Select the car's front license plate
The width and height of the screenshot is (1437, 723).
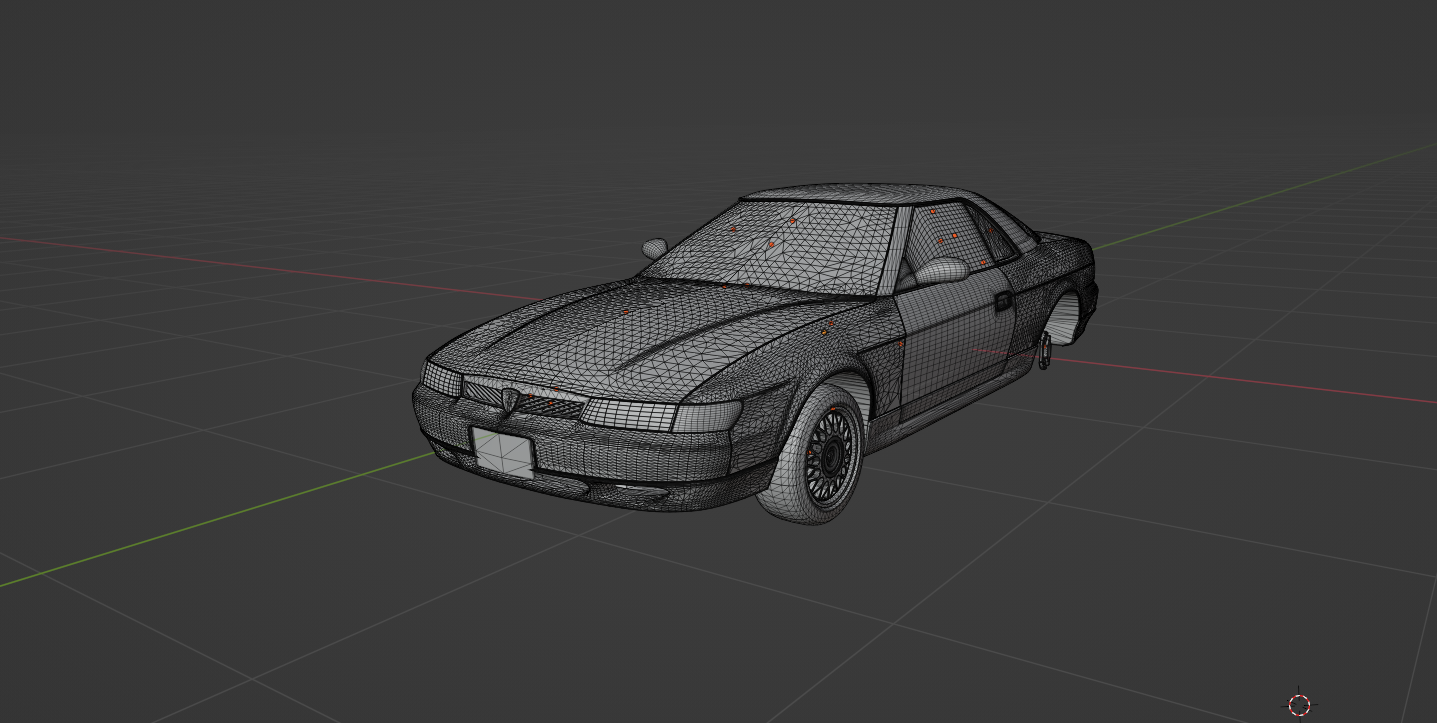tap(503, 451)
